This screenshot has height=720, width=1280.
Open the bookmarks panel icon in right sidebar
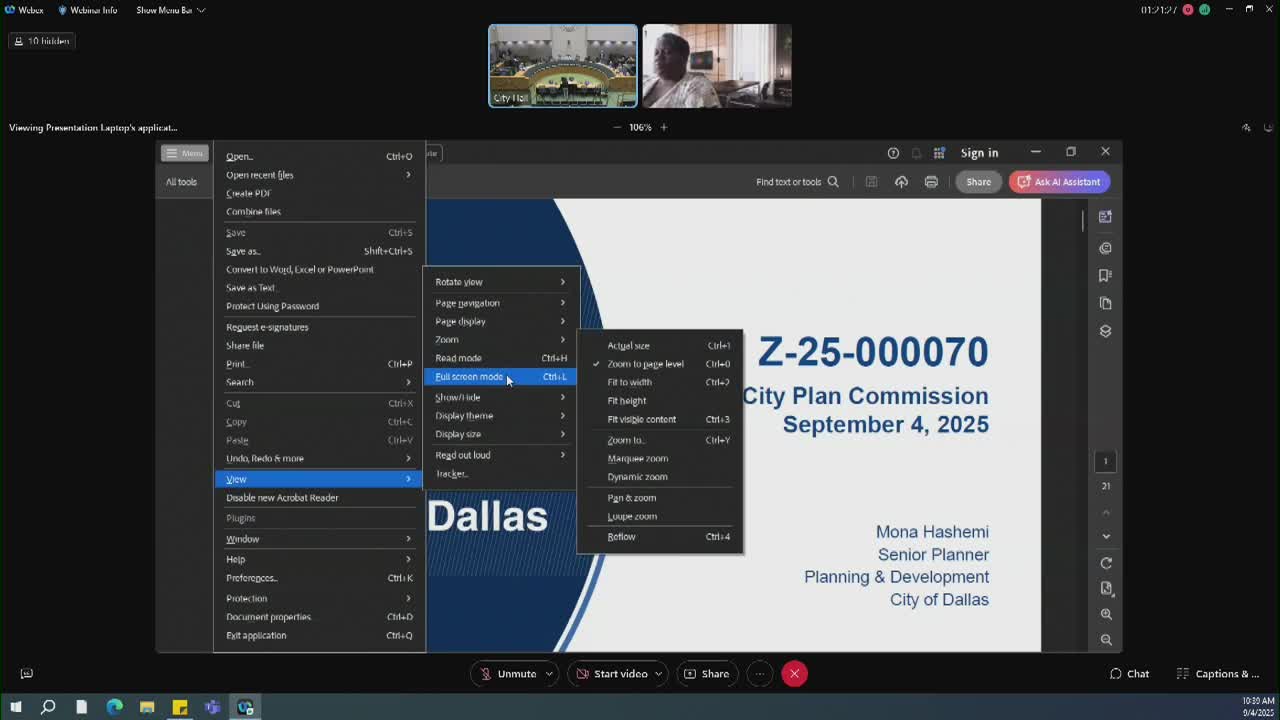coord(1105,275)
